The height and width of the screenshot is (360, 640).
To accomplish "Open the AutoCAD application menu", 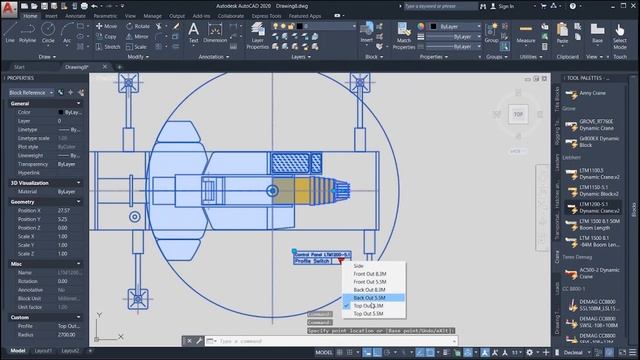I will pyautogui.click(x=9, y=8).
